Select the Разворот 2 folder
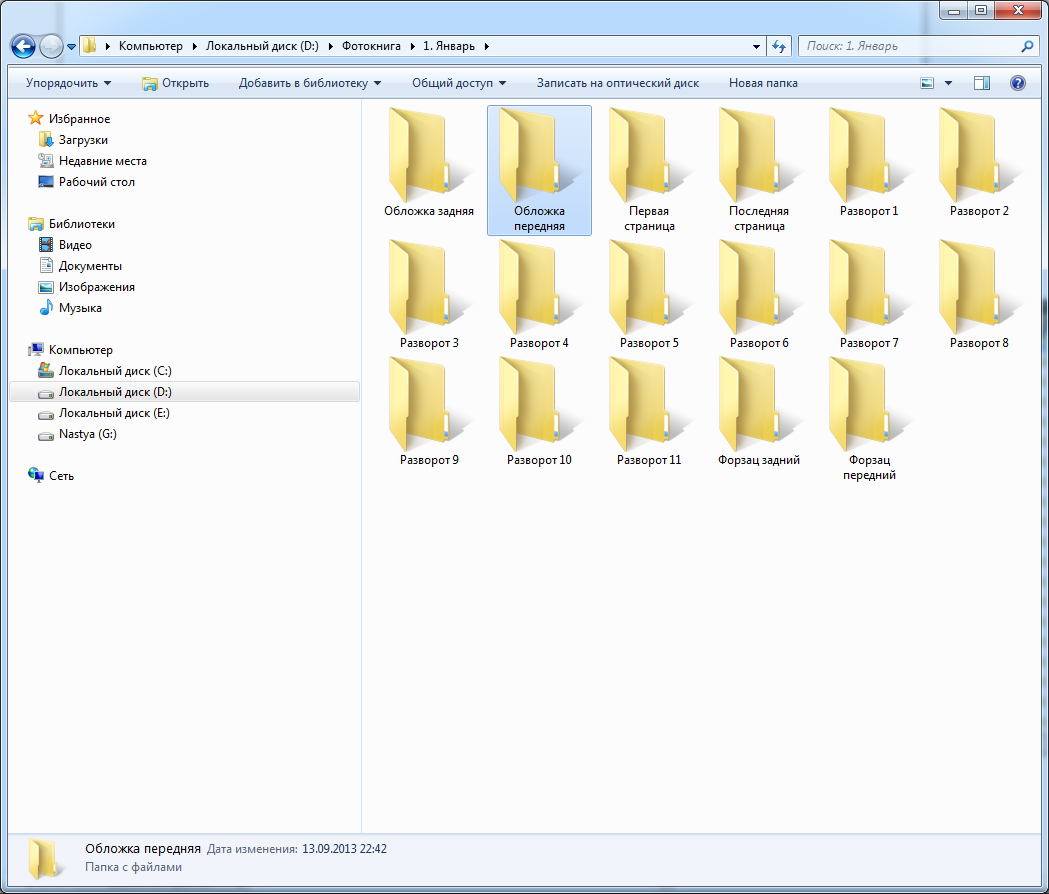1049x894 pixels. pos(979,163)
